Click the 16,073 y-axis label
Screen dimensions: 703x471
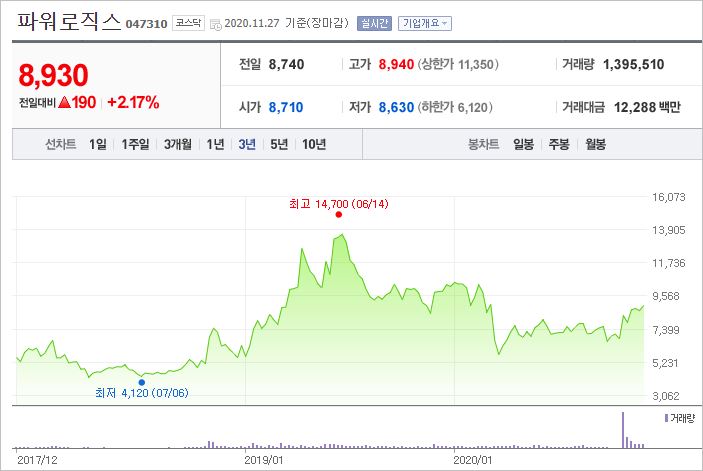(668, 197)
